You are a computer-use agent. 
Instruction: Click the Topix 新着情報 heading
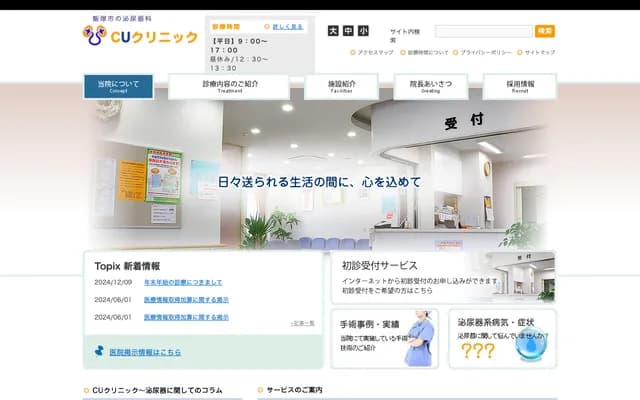(x=127, y=266)
